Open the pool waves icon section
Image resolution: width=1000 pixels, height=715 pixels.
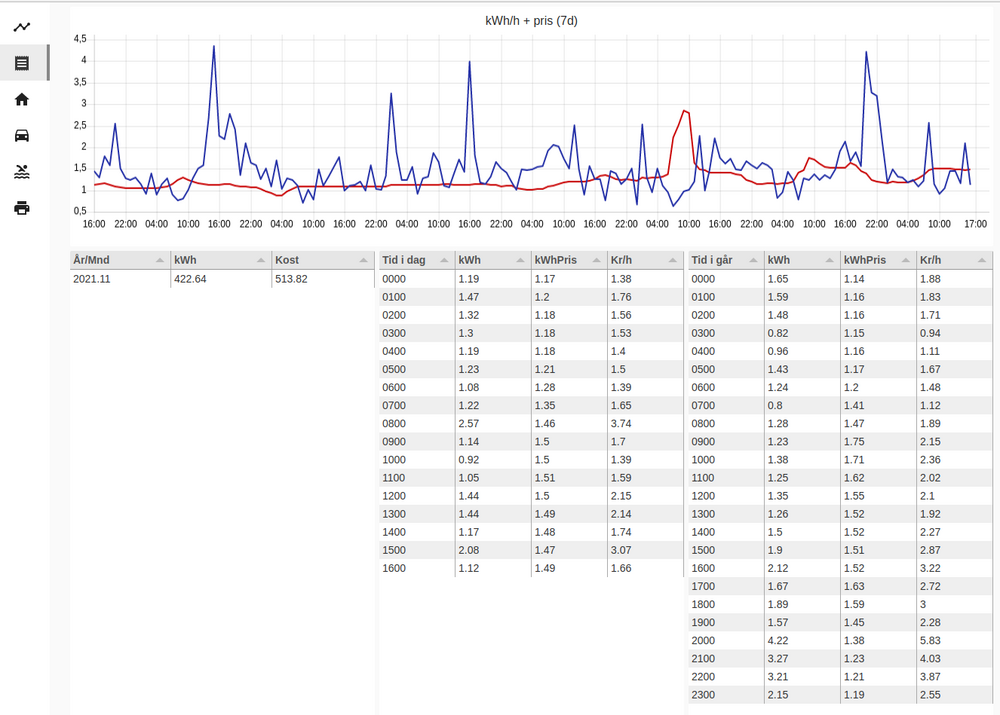click(x=21, y=172)
